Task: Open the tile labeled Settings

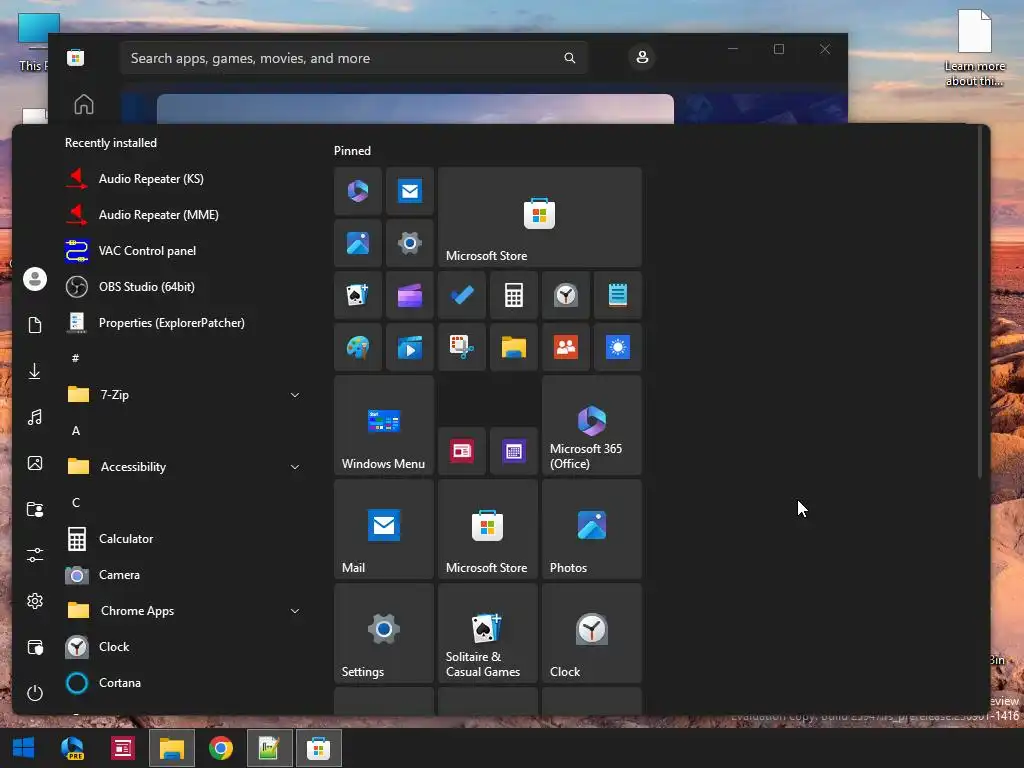Action: coord(384,633)
